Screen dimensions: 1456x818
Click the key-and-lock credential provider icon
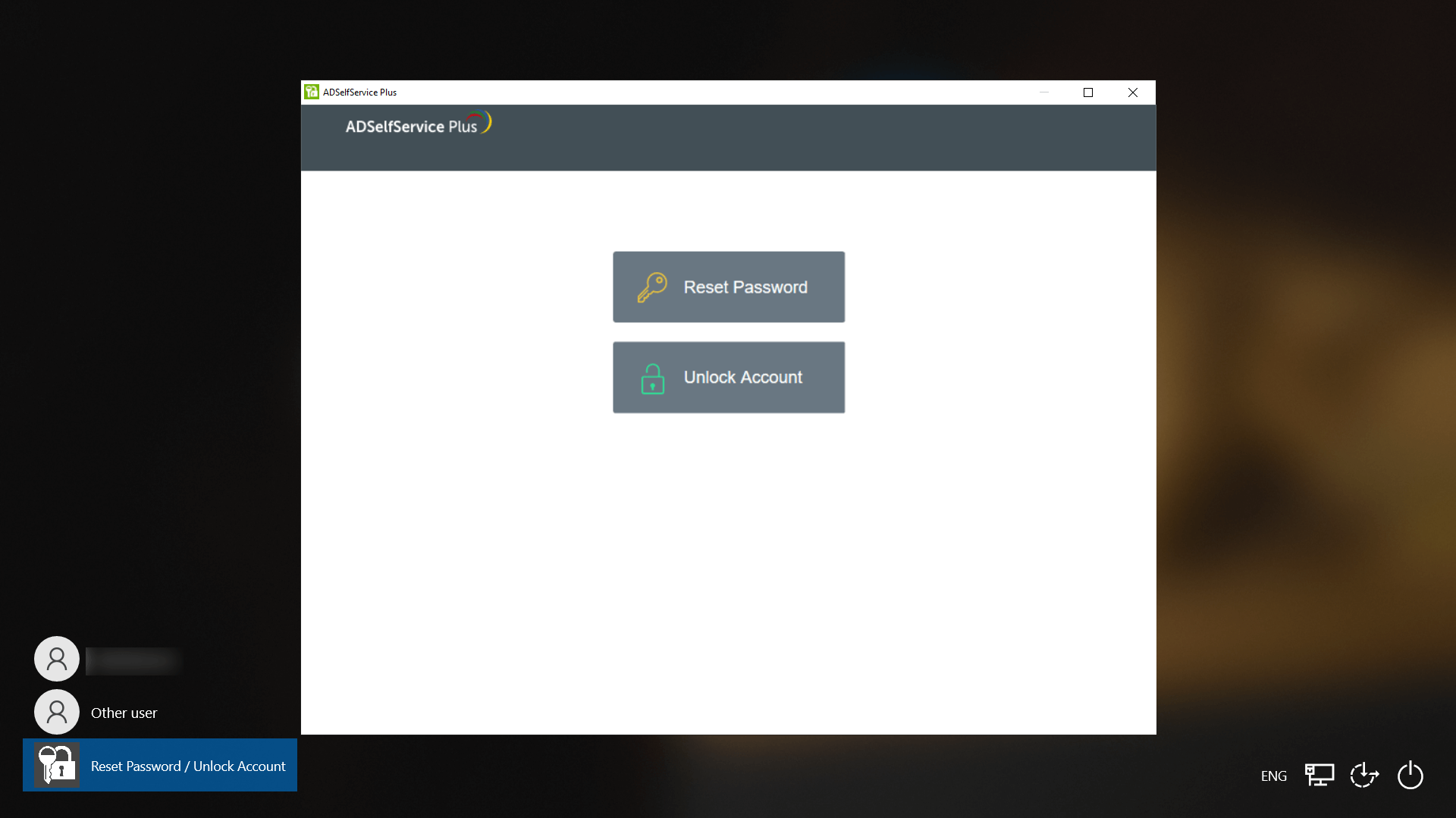coord(57,765)
